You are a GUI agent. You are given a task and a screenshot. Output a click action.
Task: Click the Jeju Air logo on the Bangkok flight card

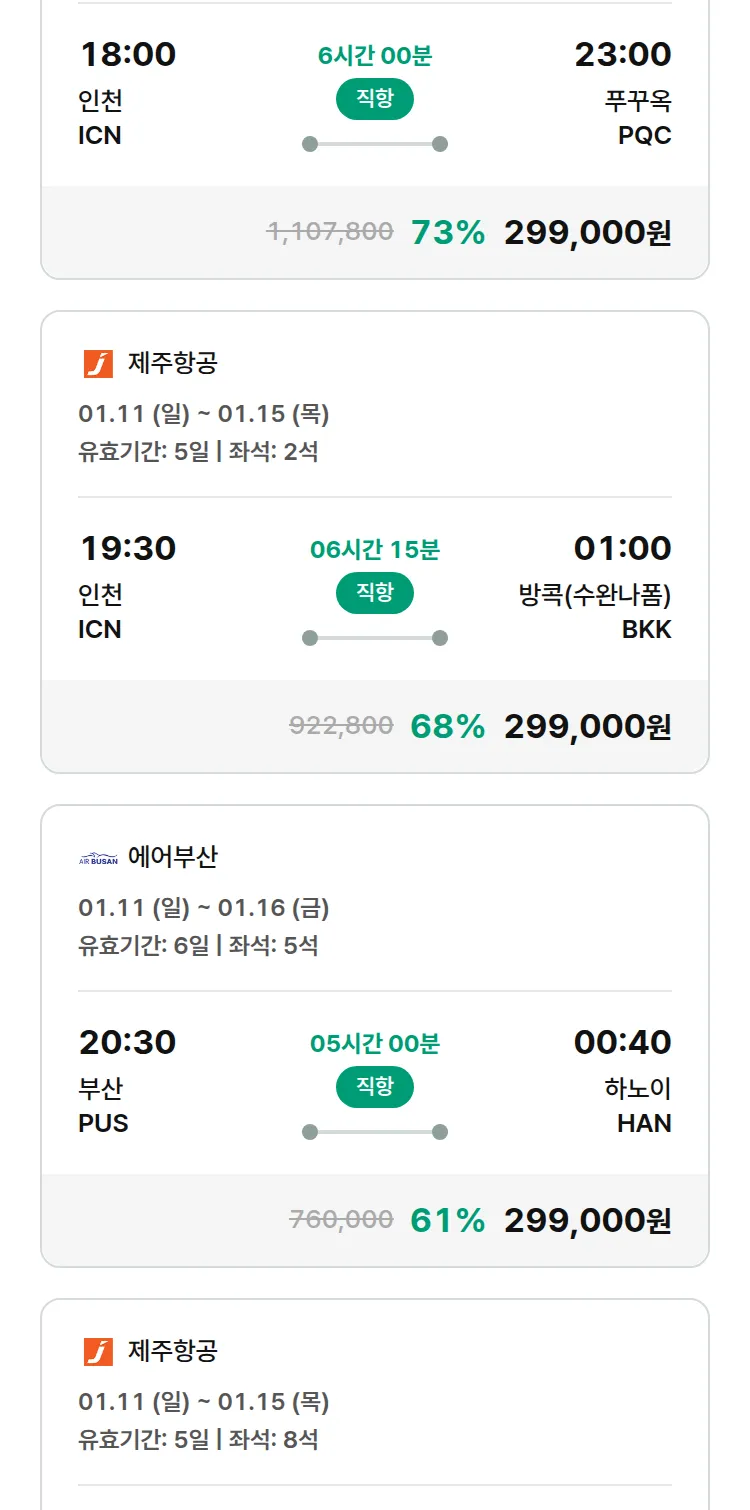point(98,363)
